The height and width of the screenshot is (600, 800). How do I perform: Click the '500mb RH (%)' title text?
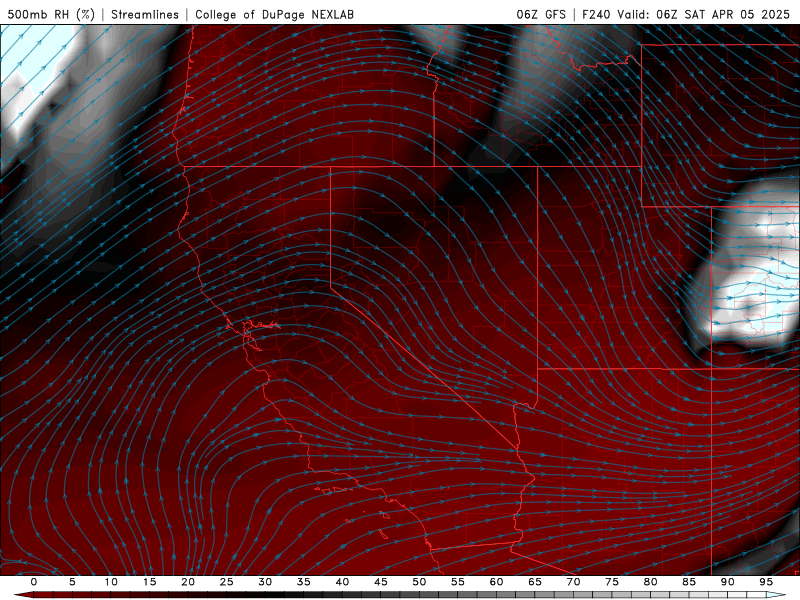tap(51, 14)
